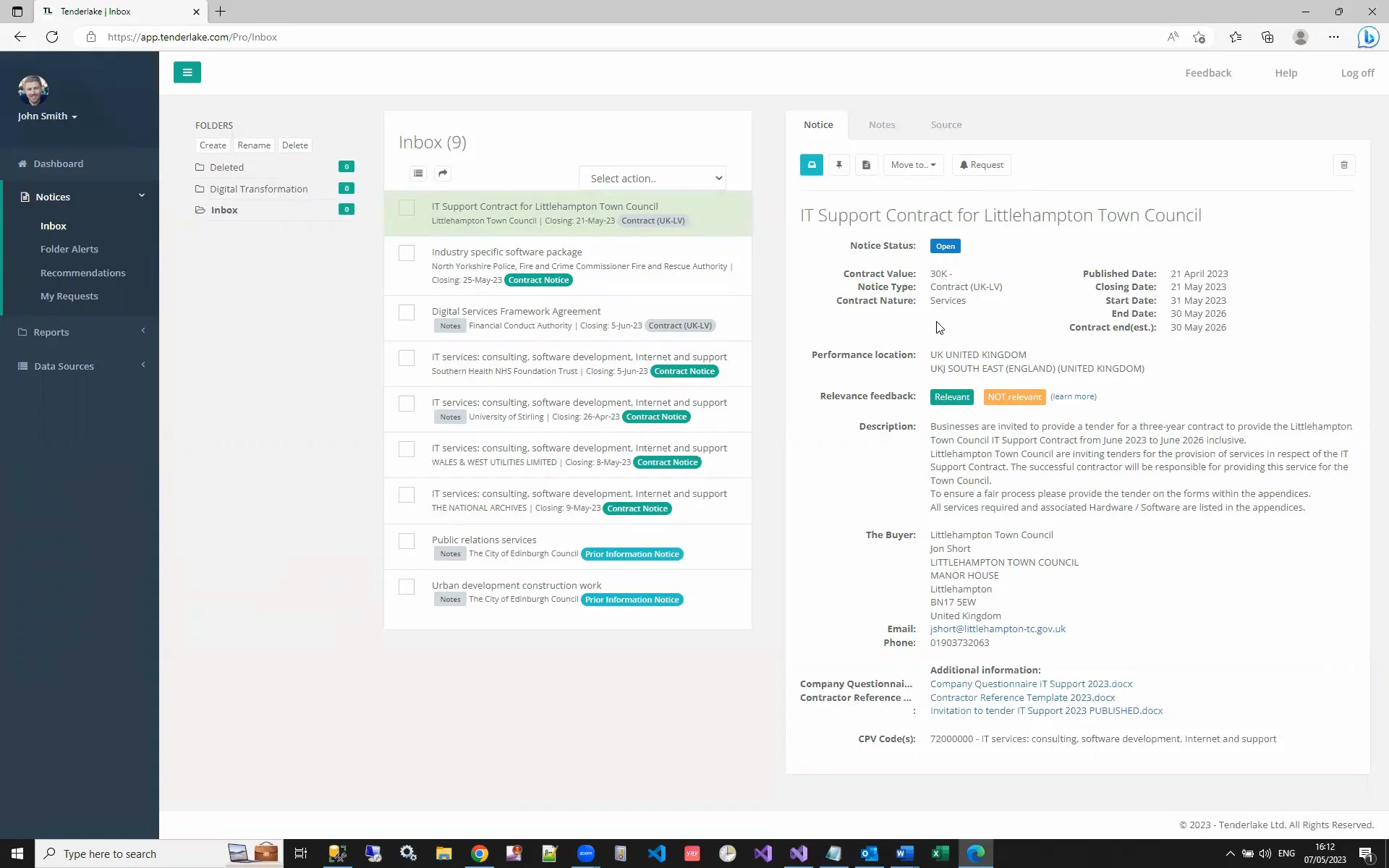1389x868 pixels.
Task: Open the Digital Transformation folder
Action: point(258,189)
